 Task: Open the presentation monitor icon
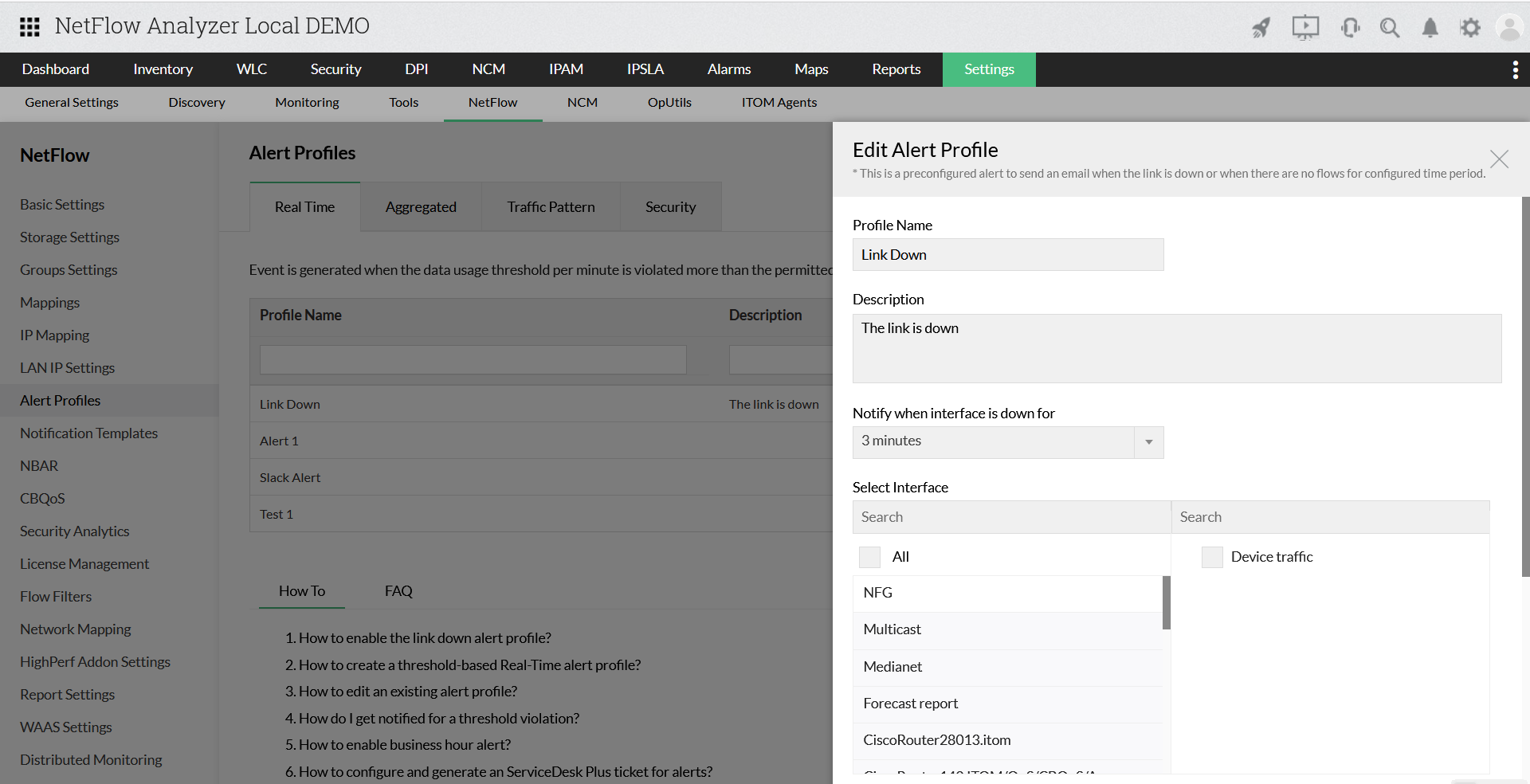click(1305, 28)
